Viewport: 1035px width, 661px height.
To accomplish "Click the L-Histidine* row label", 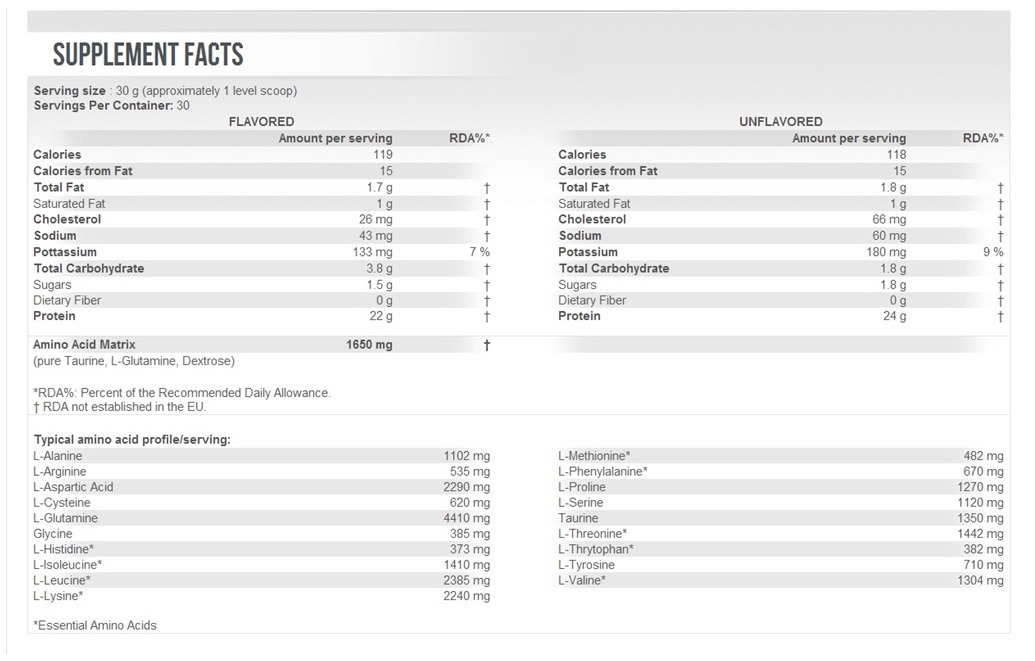I will (x=63, y=549).
